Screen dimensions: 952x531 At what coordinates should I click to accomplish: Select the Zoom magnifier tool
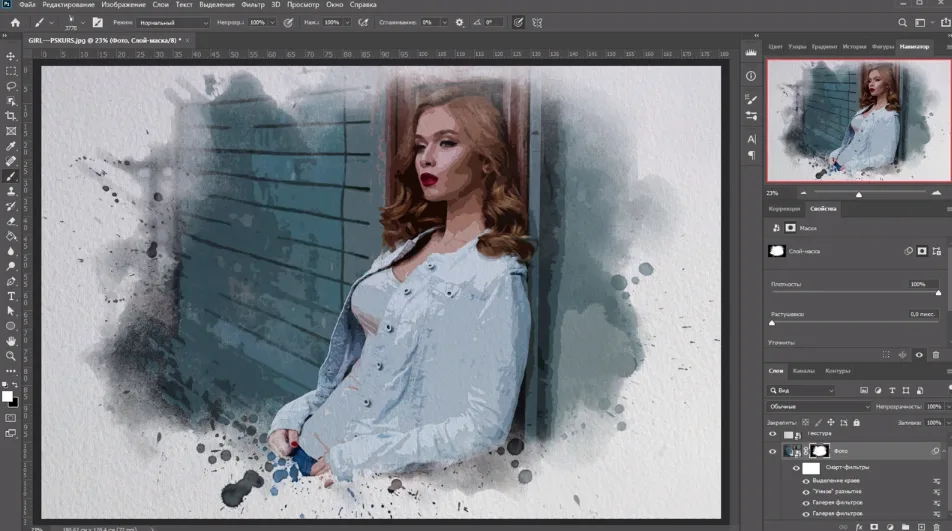[x=11, y=355]
